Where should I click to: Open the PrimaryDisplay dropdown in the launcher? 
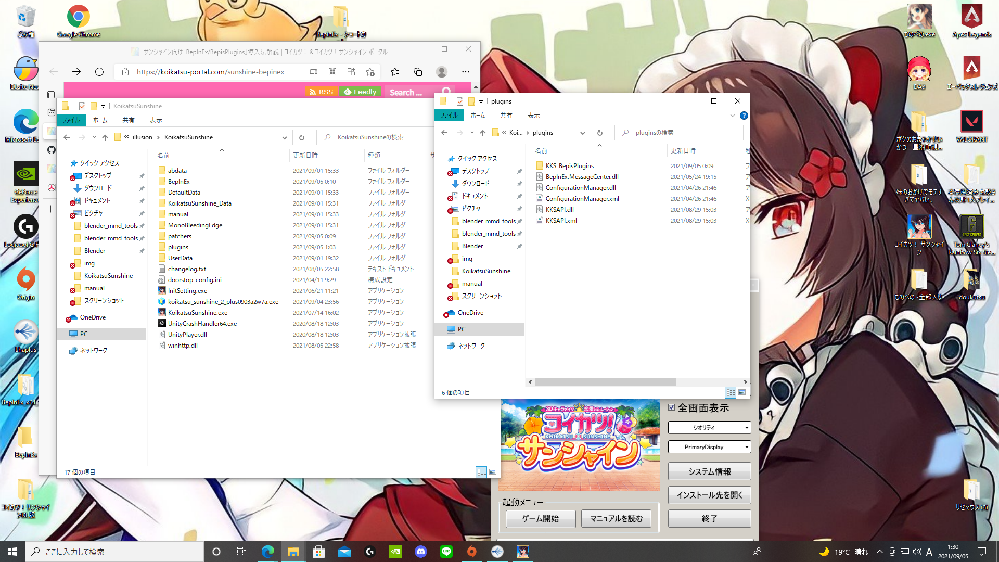point(709,447)
